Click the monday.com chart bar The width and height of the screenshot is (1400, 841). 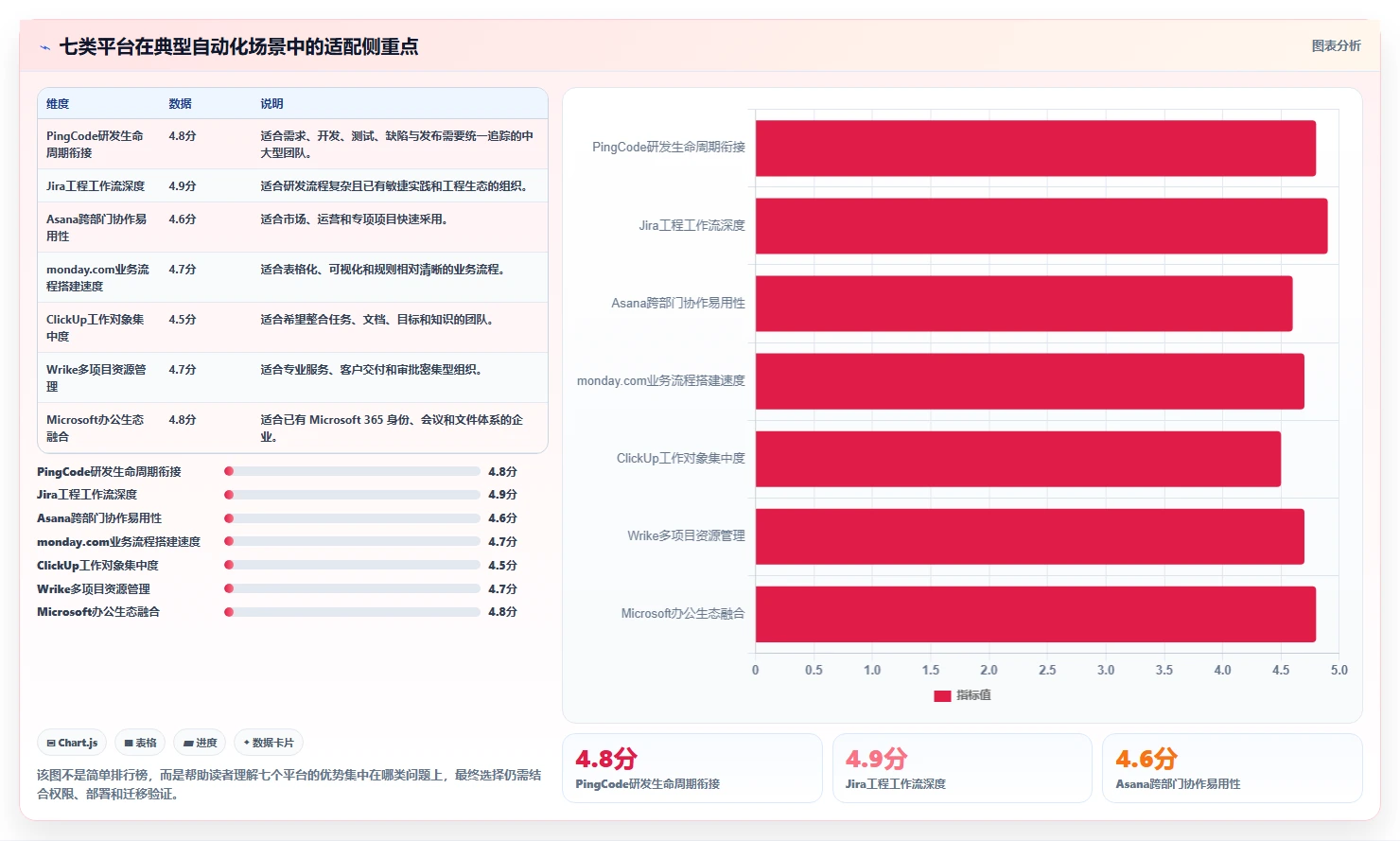[x=1029, y=381]
